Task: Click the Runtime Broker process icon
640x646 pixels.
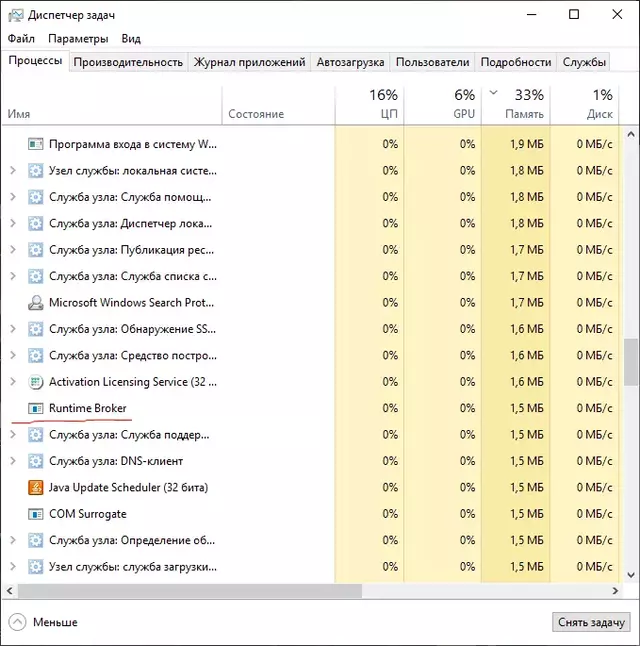Action: point(36,408)
